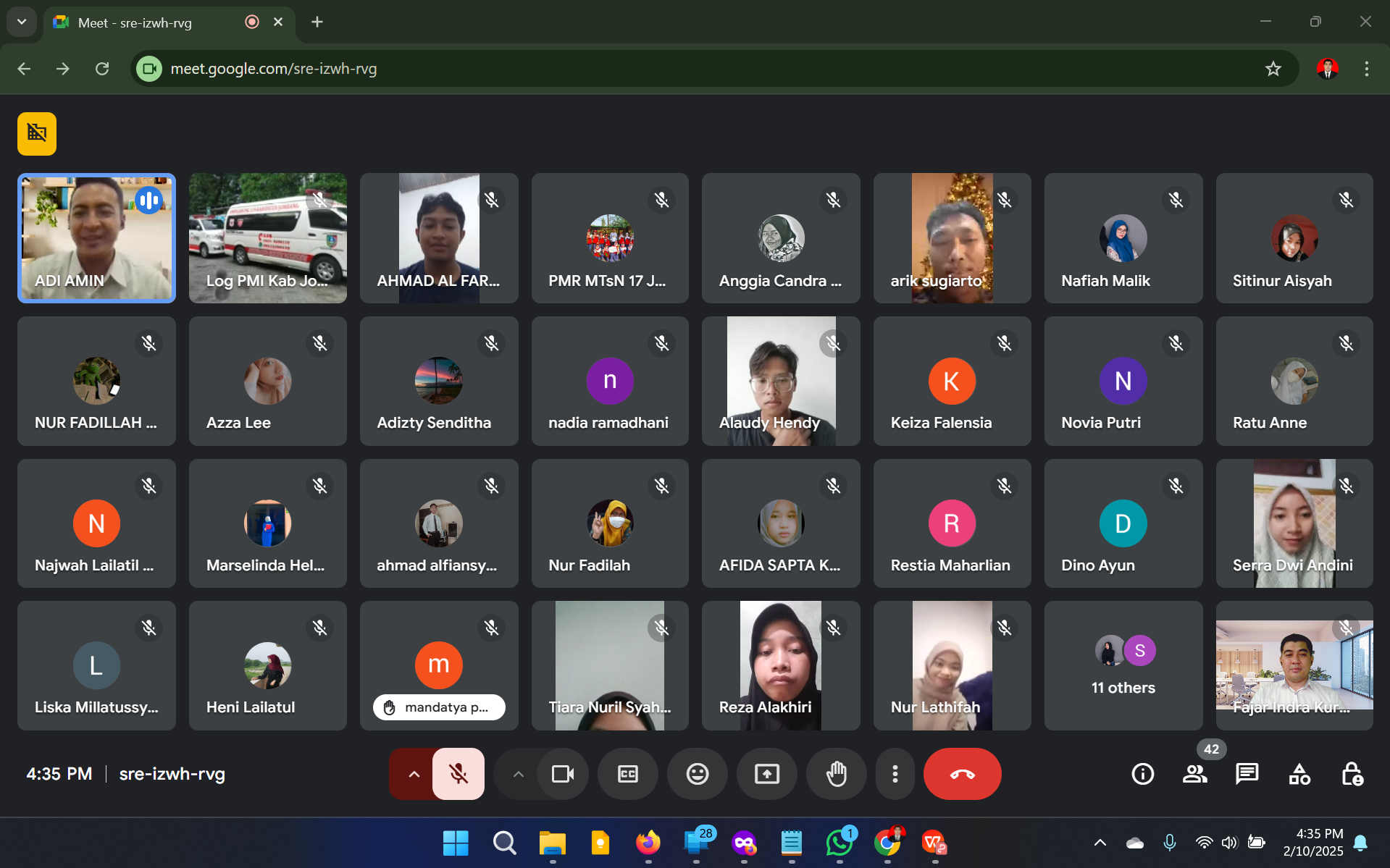
Task: Expand audio settings arrow beside the microphone
Action: tap(414, 774)
